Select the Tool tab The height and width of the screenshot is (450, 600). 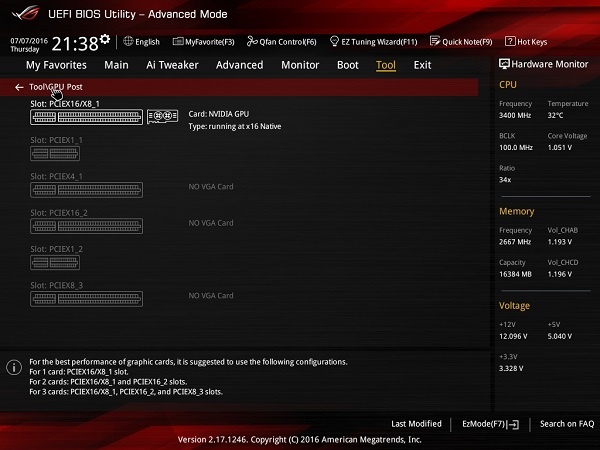tap(386, 65)
